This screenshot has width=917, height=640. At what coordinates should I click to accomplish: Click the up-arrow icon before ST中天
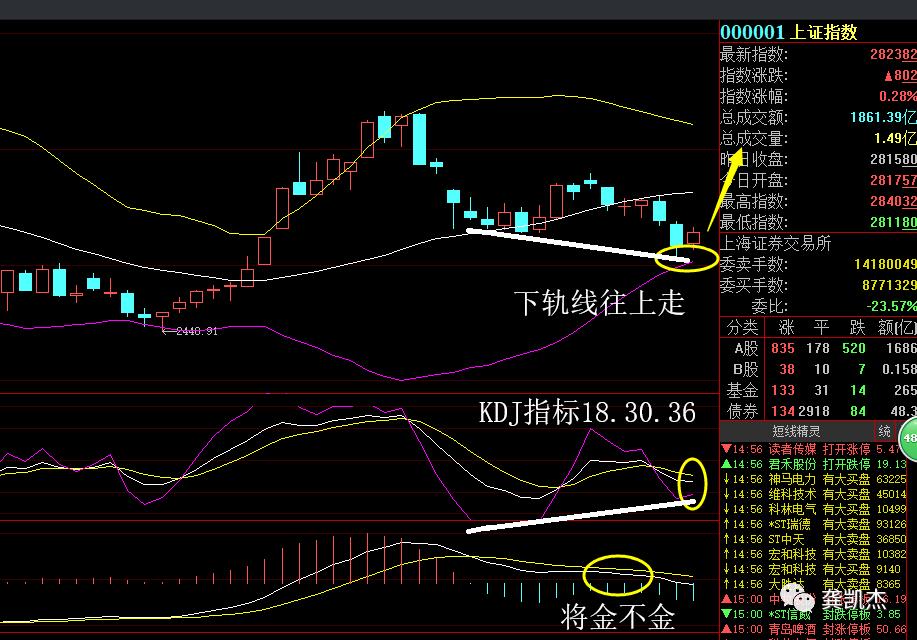[x=725, y=538]
